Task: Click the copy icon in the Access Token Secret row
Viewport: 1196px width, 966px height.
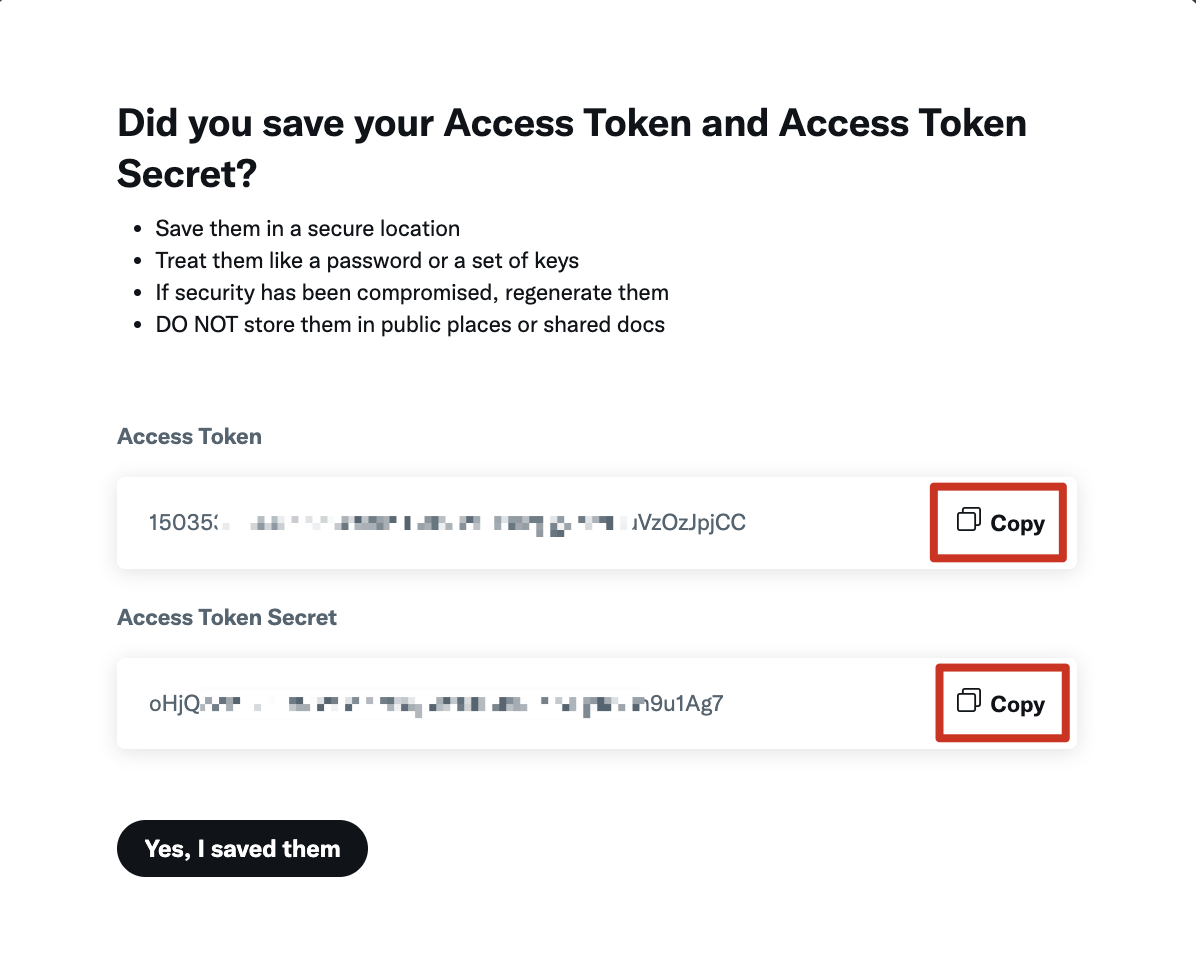Action: [969, 700]
